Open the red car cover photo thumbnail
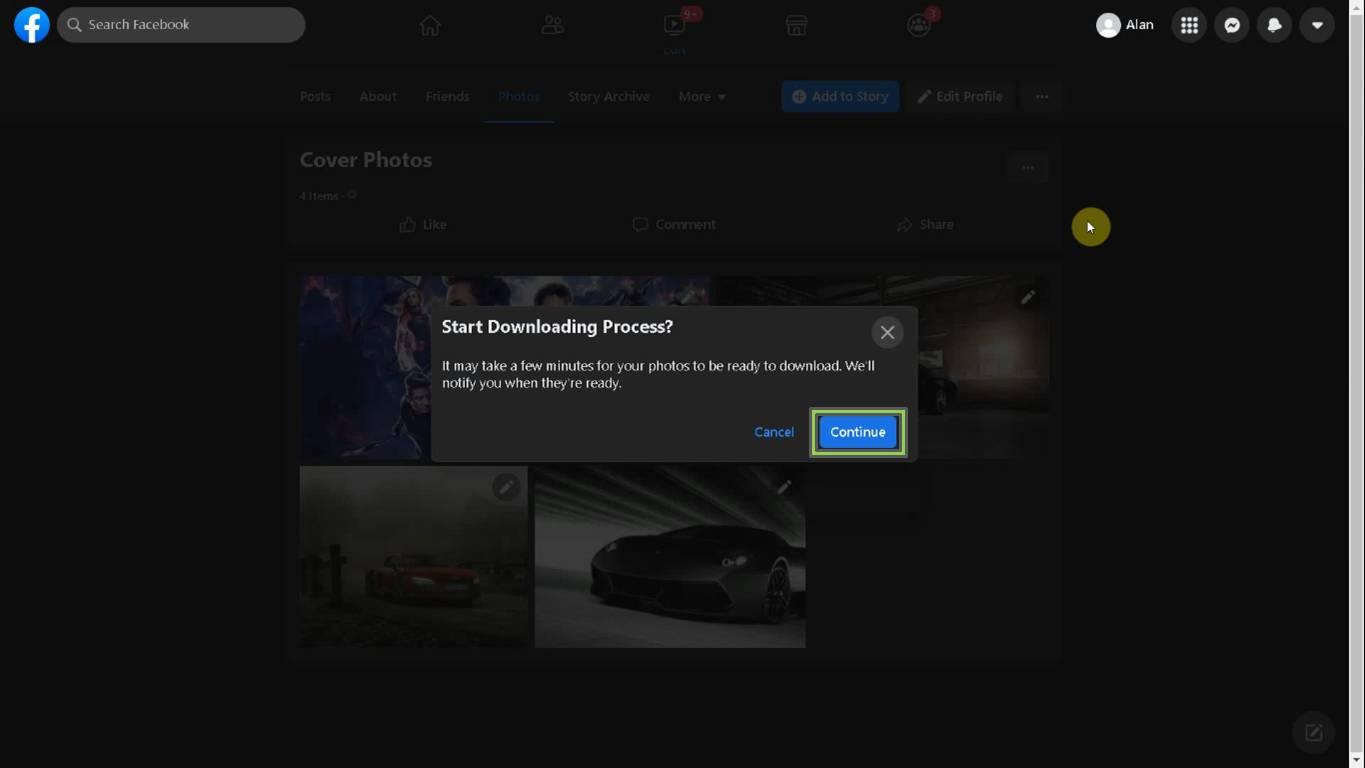The width and height of the screenshot is (1365, 768). coord(414,557)
